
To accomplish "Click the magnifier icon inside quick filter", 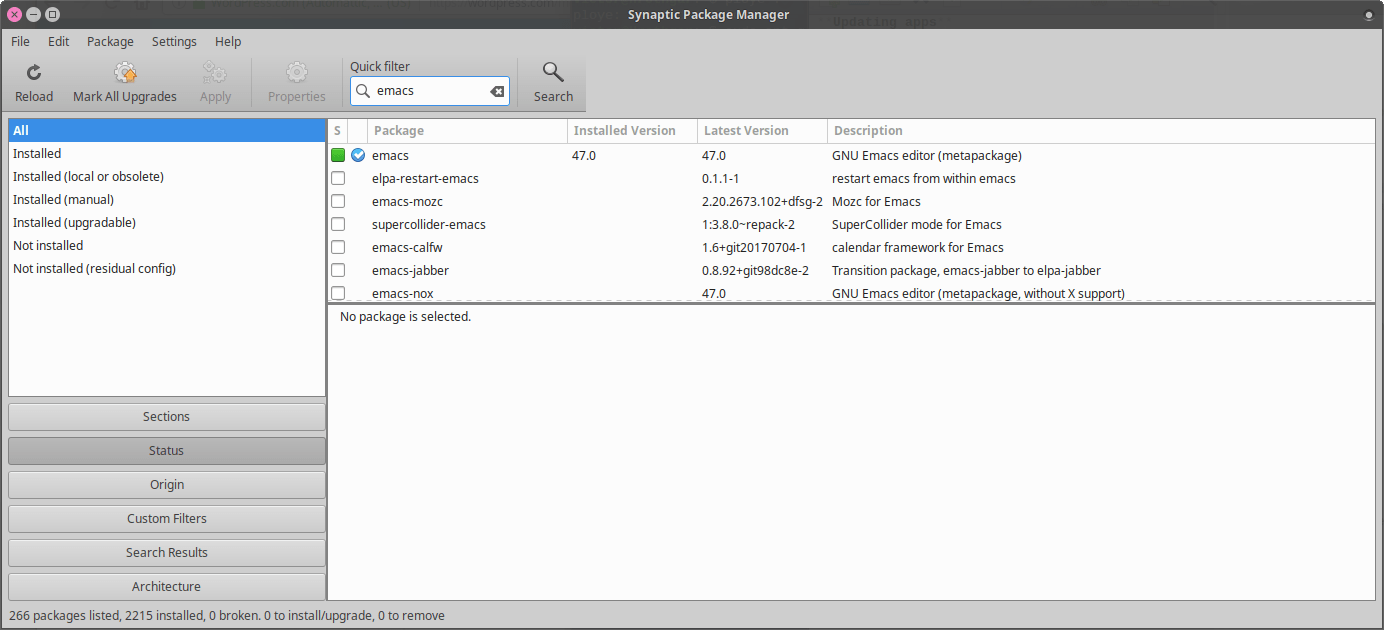I will coord(364,91).
